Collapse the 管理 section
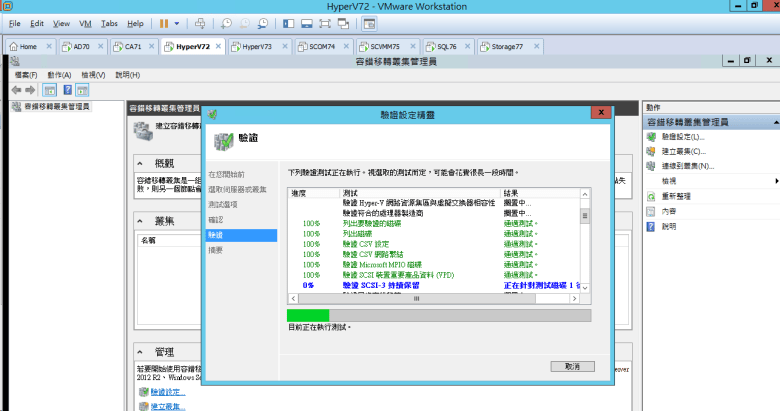 point(143,353)
